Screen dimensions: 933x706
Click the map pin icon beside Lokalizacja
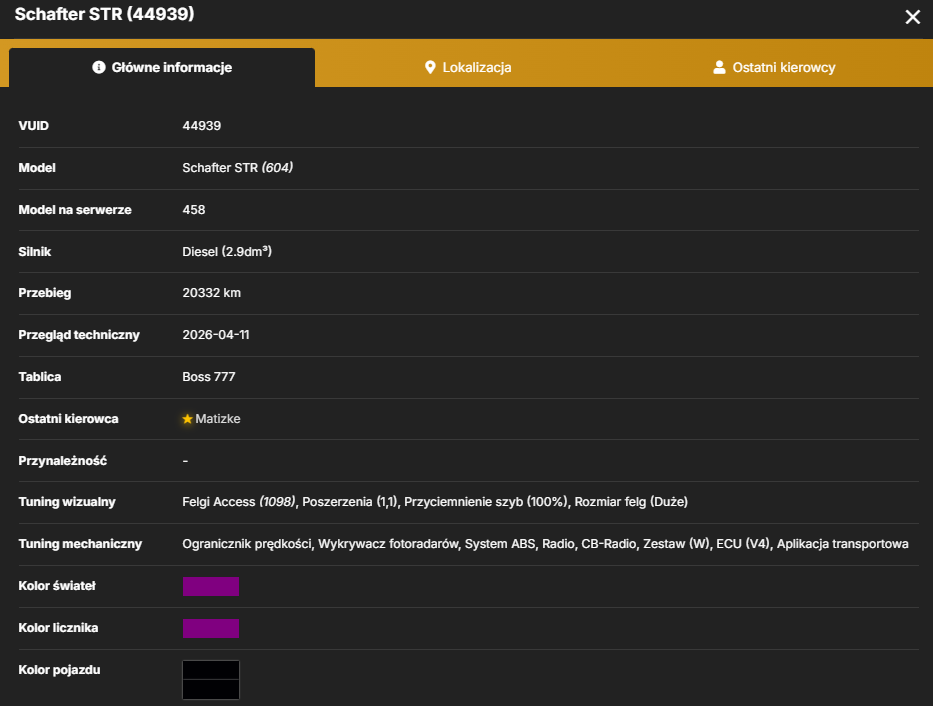[x=430, y=67]
